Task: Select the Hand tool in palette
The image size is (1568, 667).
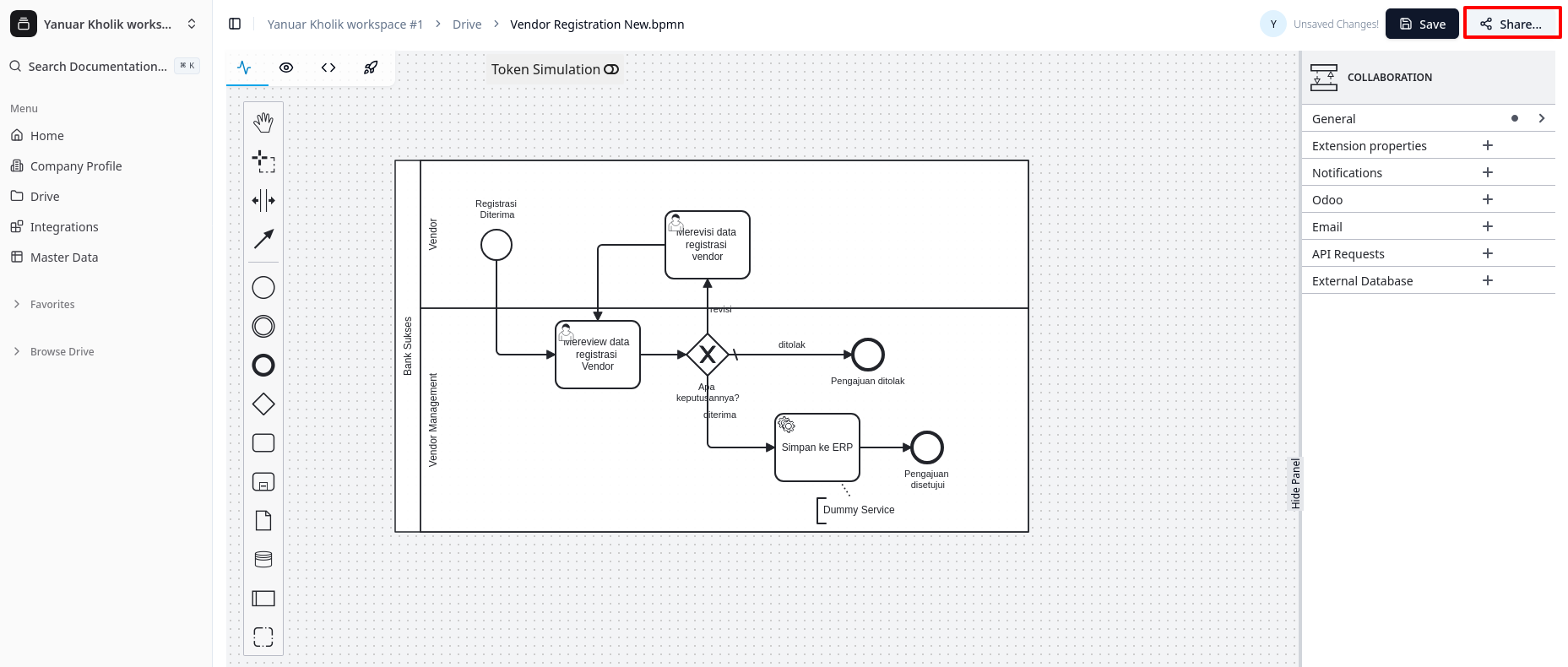Action: [263, 122]
